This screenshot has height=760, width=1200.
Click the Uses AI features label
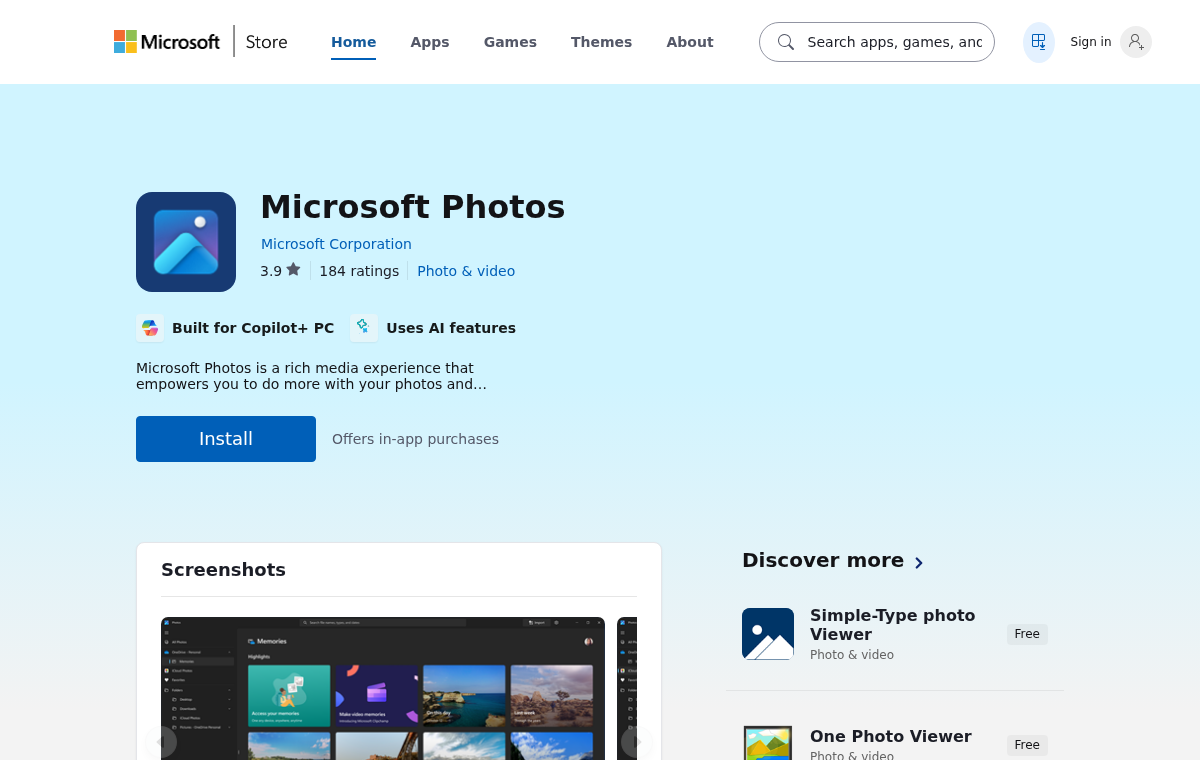pos(451,328)
